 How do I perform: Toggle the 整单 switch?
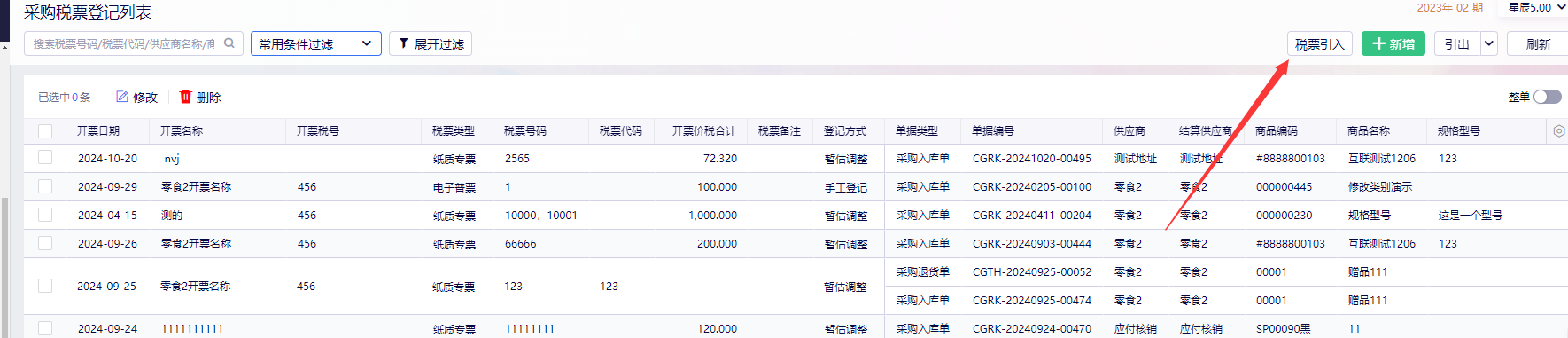point(1548,97)
